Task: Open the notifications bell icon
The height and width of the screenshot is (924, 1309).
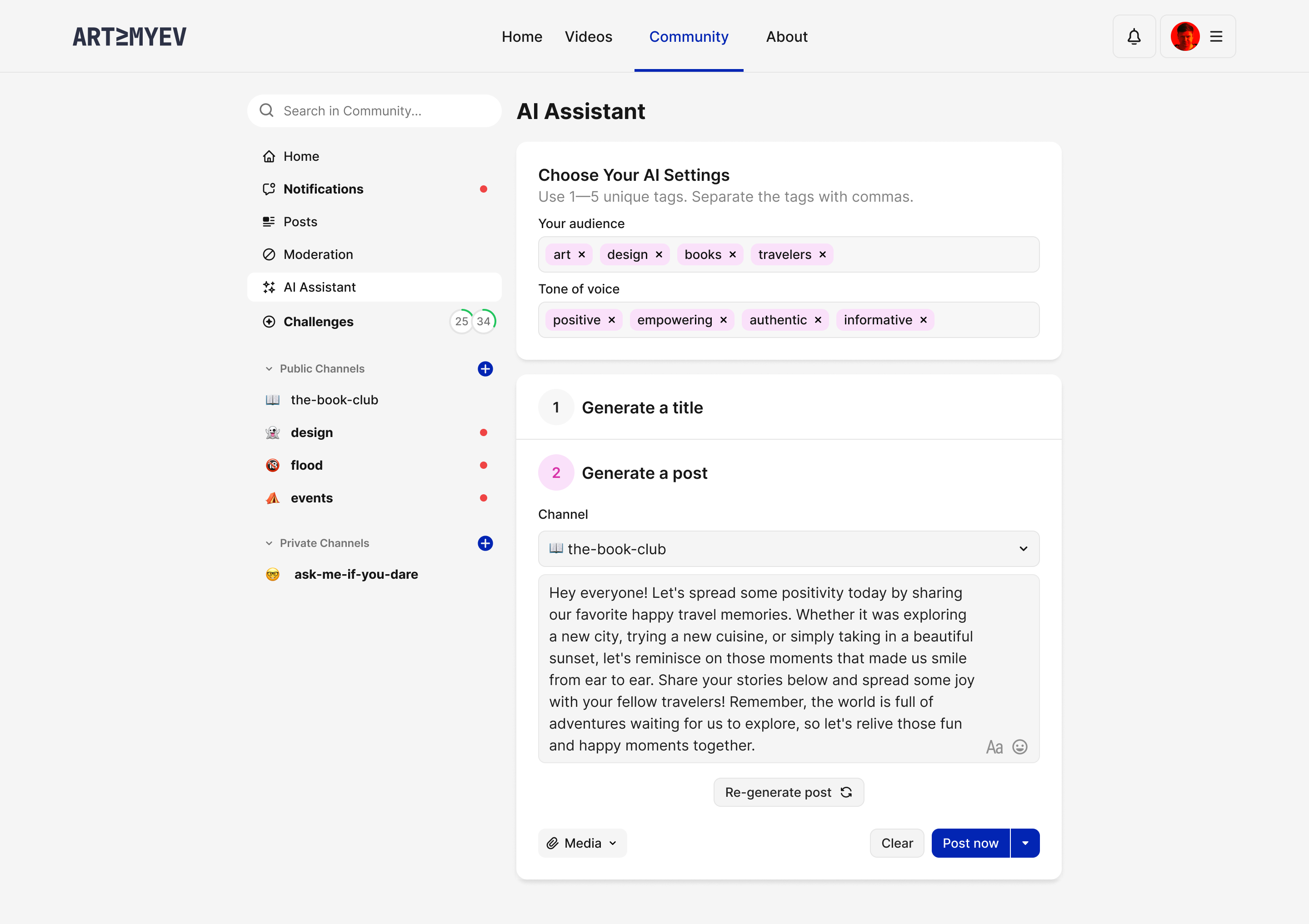Action: pyautogui.click(x=1134, y=36)
